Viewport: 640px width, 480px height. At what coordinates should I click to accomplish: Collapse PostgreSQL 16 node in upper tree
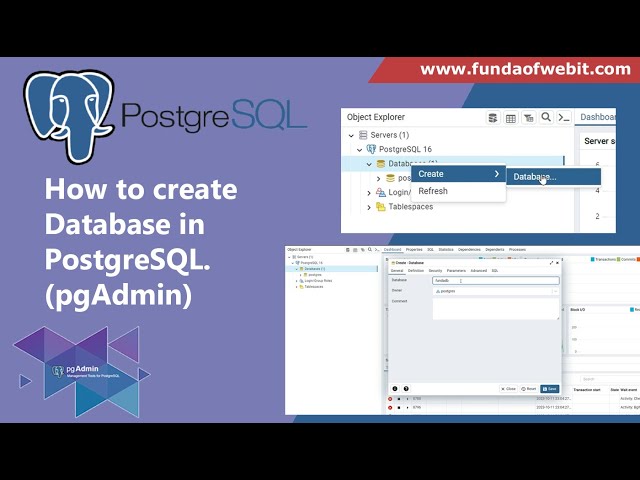tap(359, 149)
